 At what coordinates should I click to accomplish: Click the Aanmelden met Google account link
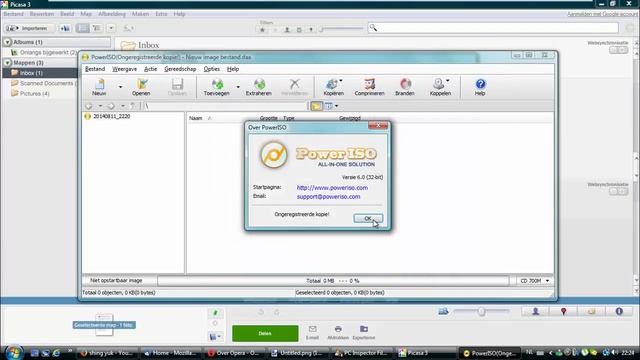(602, 14)
